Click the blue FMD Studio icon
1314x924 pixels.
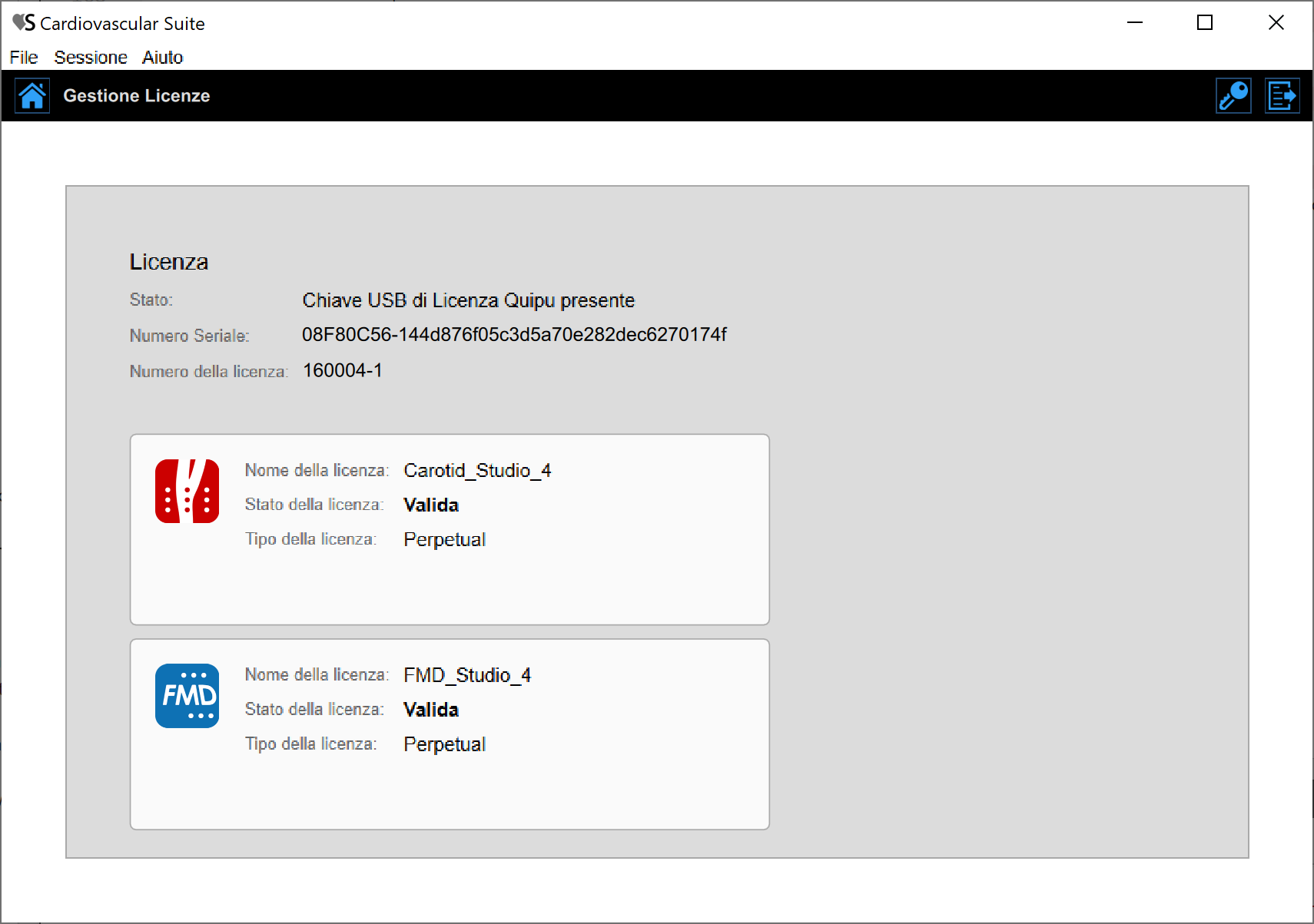187,696
